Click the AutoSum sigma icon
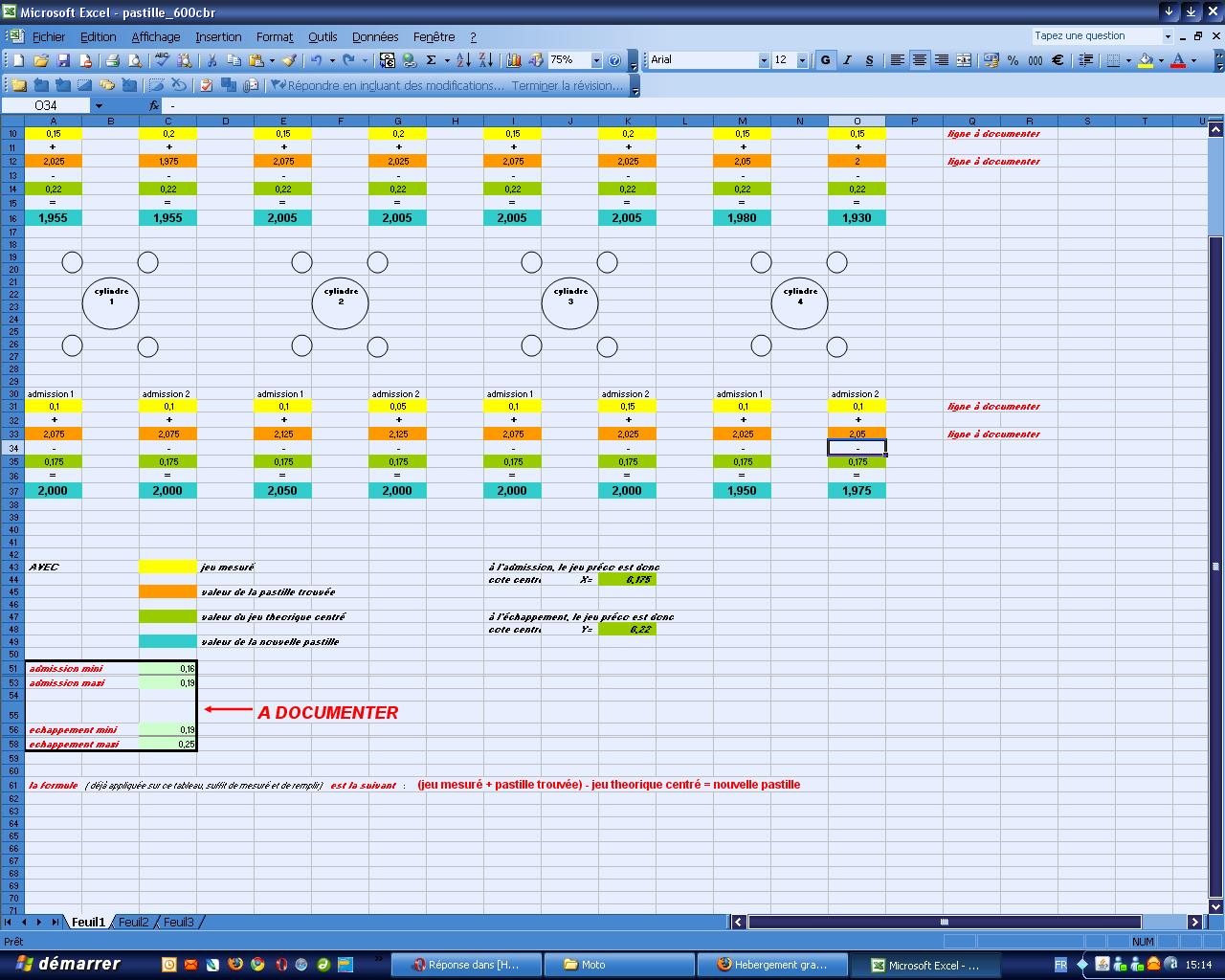The height and width of the screenshot is (980, 1225). click(432, 60)
